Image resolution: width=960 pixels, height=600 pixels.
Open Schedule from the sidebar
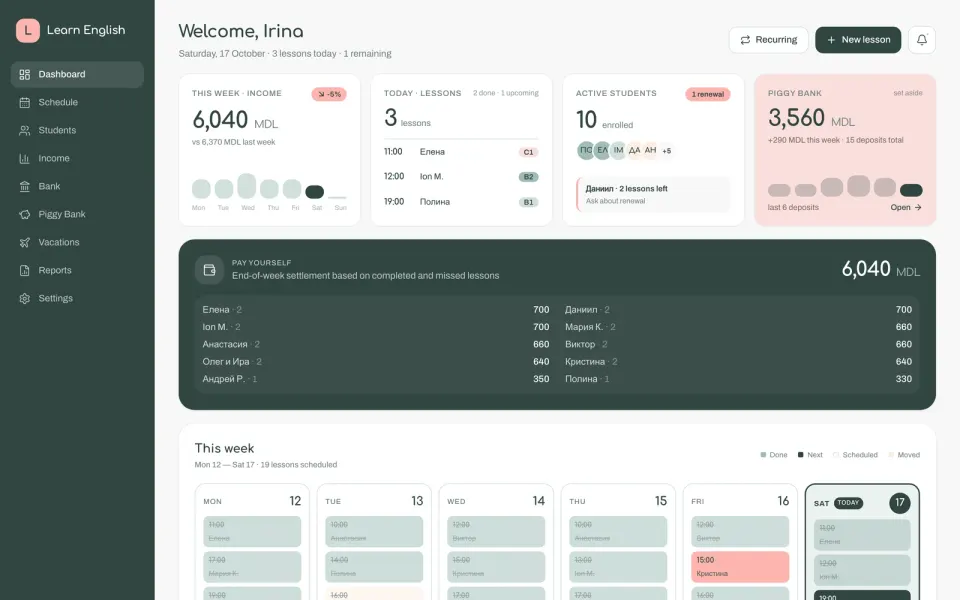[x=77, y=102]
